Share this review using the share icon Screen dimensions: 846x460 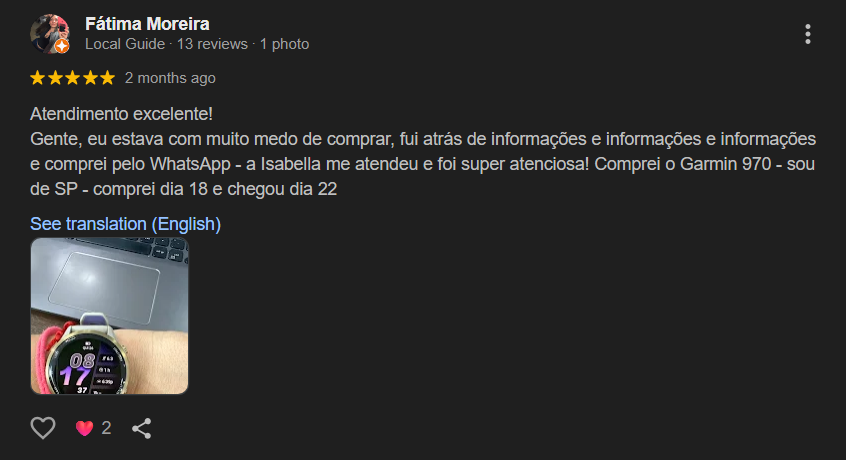[142, 428]
